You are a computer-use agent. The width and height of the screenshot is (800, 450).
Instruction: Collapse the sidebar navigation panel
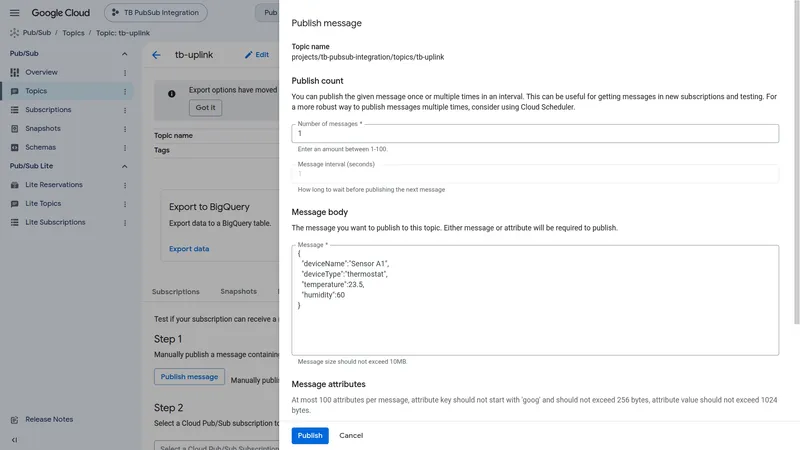pos(14,440)
